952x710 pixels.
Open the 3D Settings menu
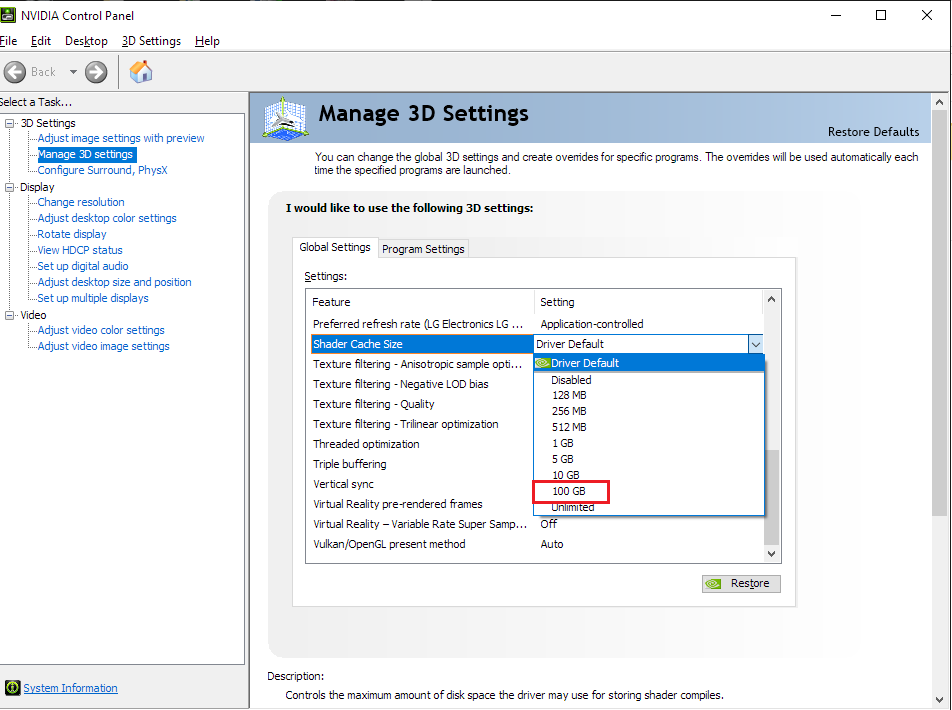(x=151, y=41)
